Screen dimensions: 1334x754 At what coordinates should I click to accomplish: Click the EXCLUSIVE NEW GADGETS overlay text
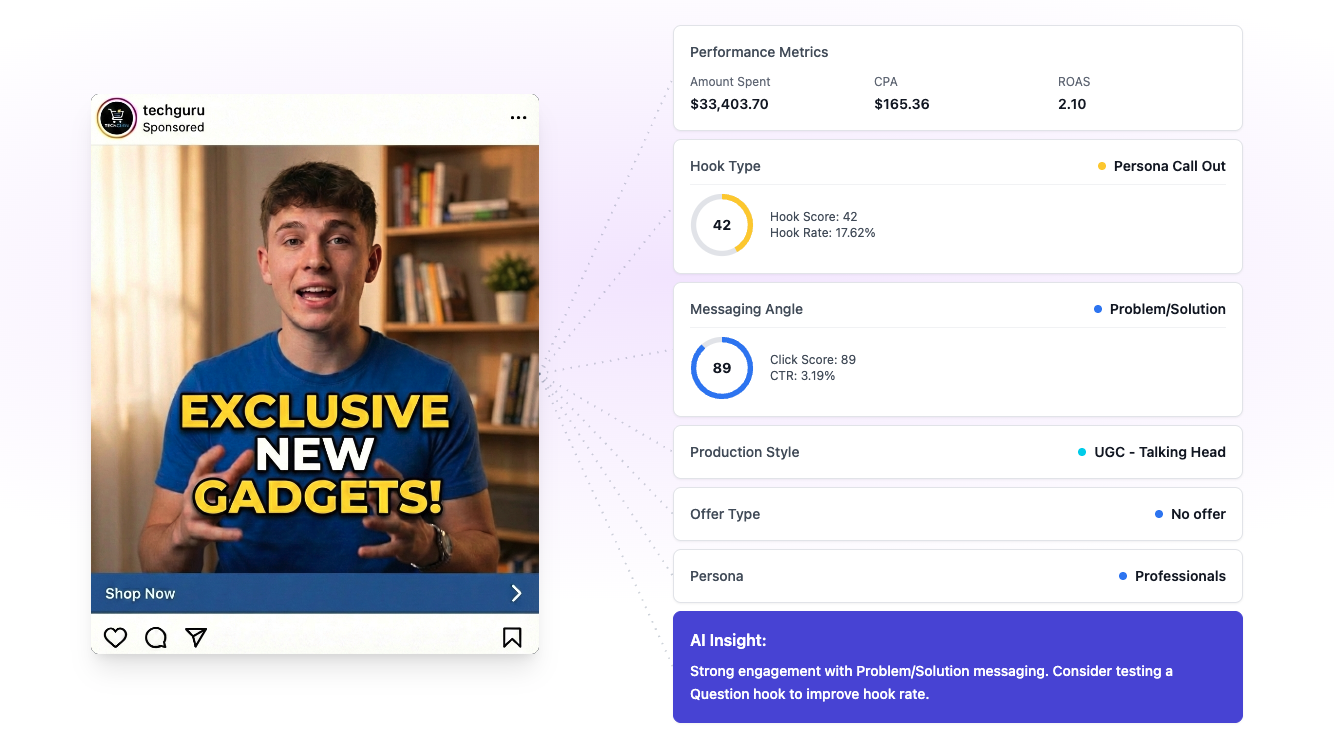tap(315, 454)
